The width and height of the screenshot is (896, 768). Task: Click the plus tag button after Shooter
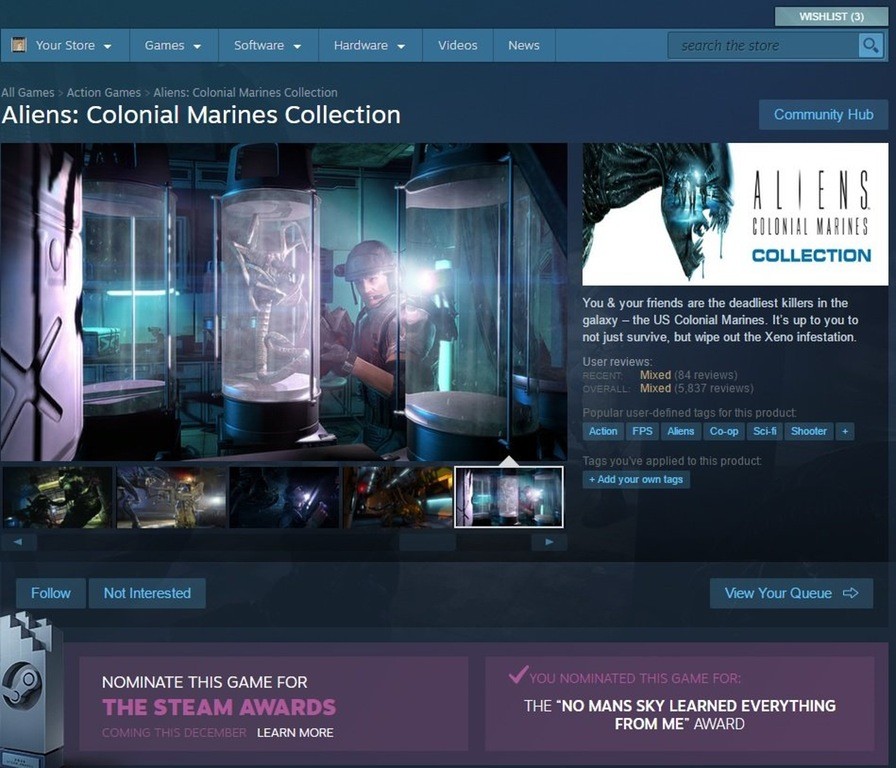click(845, 431)
